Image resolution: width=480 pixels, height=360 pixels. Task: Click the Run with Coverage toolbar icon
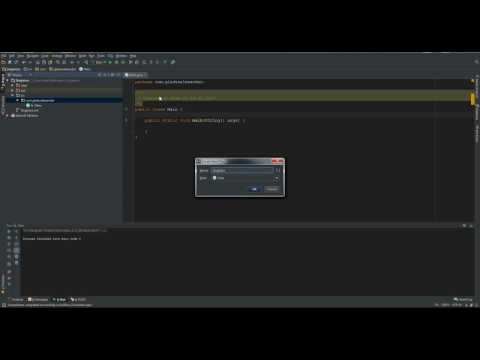pyautogui.click(x=123, y=62)
